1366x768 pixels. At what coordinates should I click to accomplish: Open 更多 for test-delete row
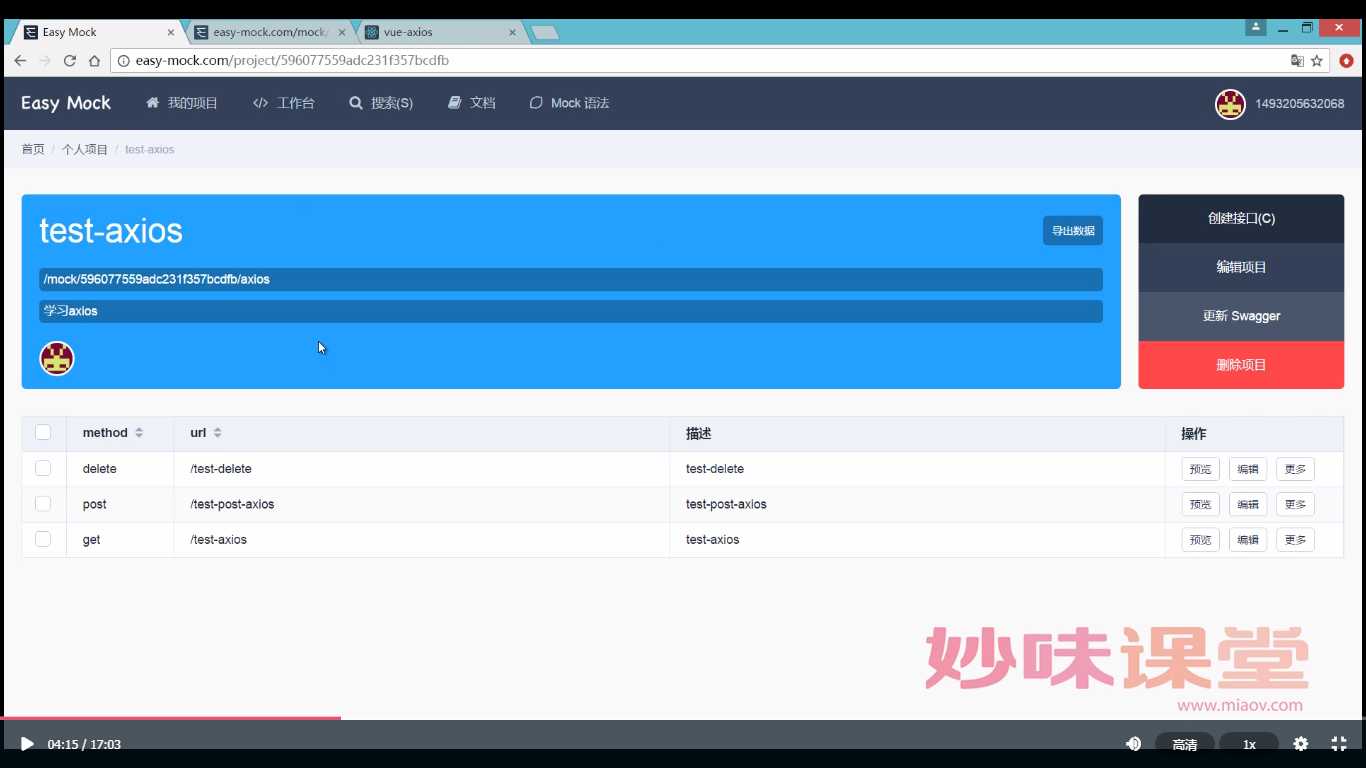1295,469
